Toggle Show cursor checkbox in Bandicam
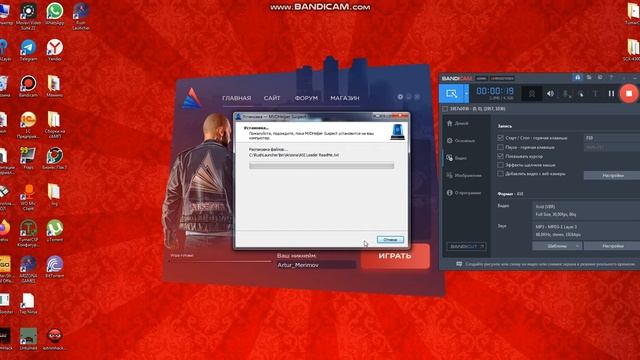This screenshot has height=360, width=640. pyautogui.click(x=500, y=156)
